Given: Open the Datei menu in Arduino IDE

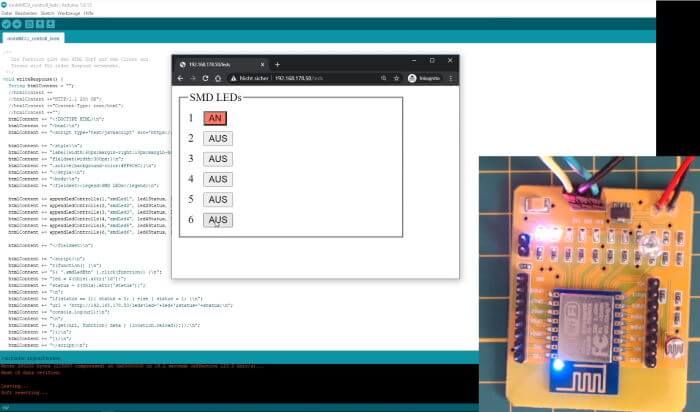Looking at the screenshot, I should pos(7,13).
